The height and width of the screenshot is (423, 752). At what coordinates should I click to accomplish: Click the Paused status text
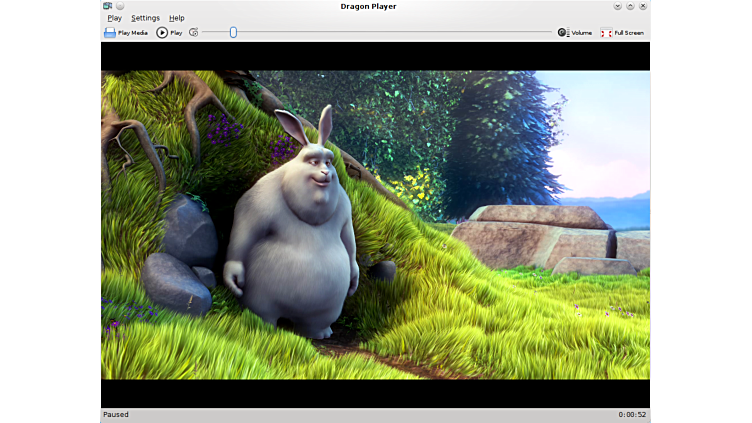(116, 414)
